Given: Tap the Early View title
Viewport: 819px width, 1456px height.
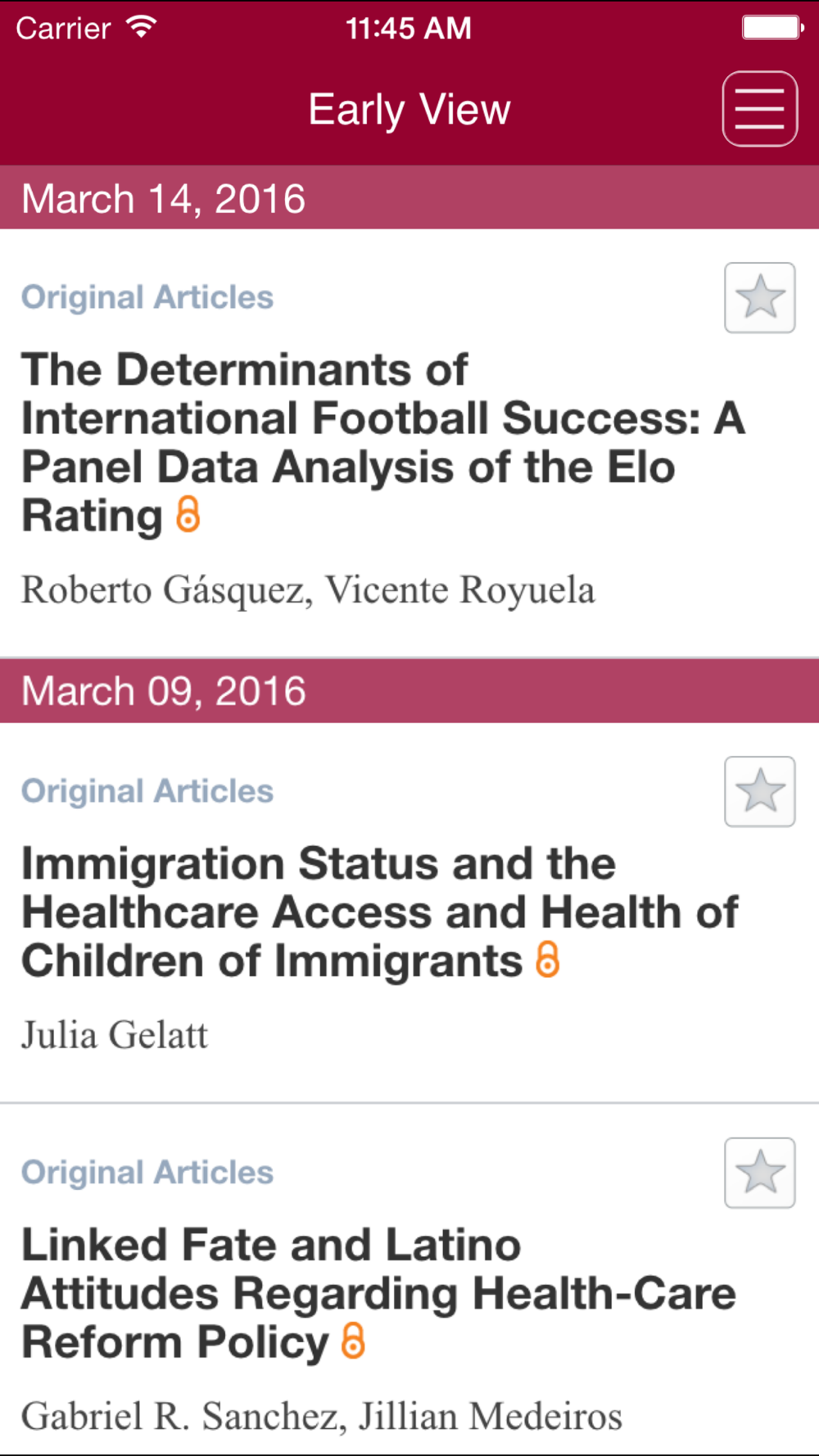Looking at the screenshot, I should pos(409,110).
